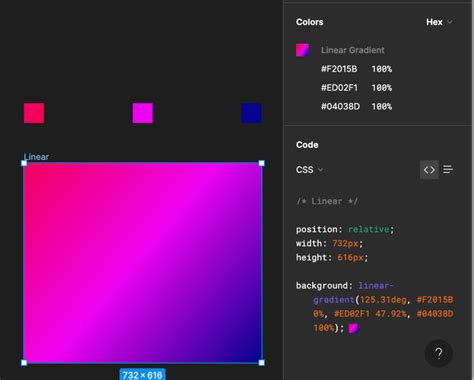
Task: Click the #ED02F1 hex value in Colors
Action: click(339, 88)
